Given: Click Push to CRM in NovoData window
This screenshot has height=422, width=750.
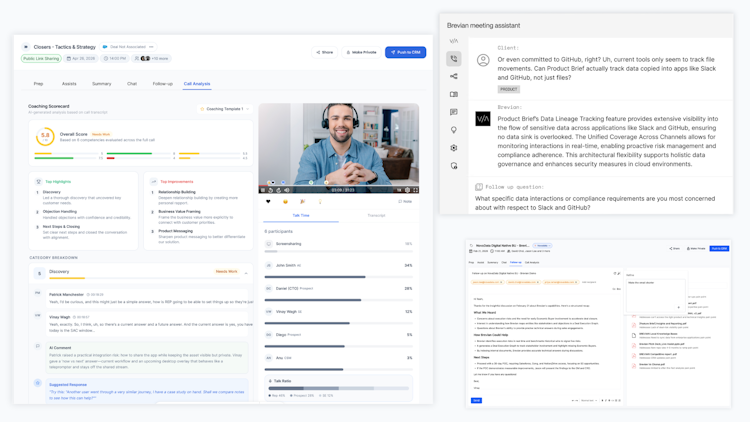Looking at the screenshot, I should 719,248.
